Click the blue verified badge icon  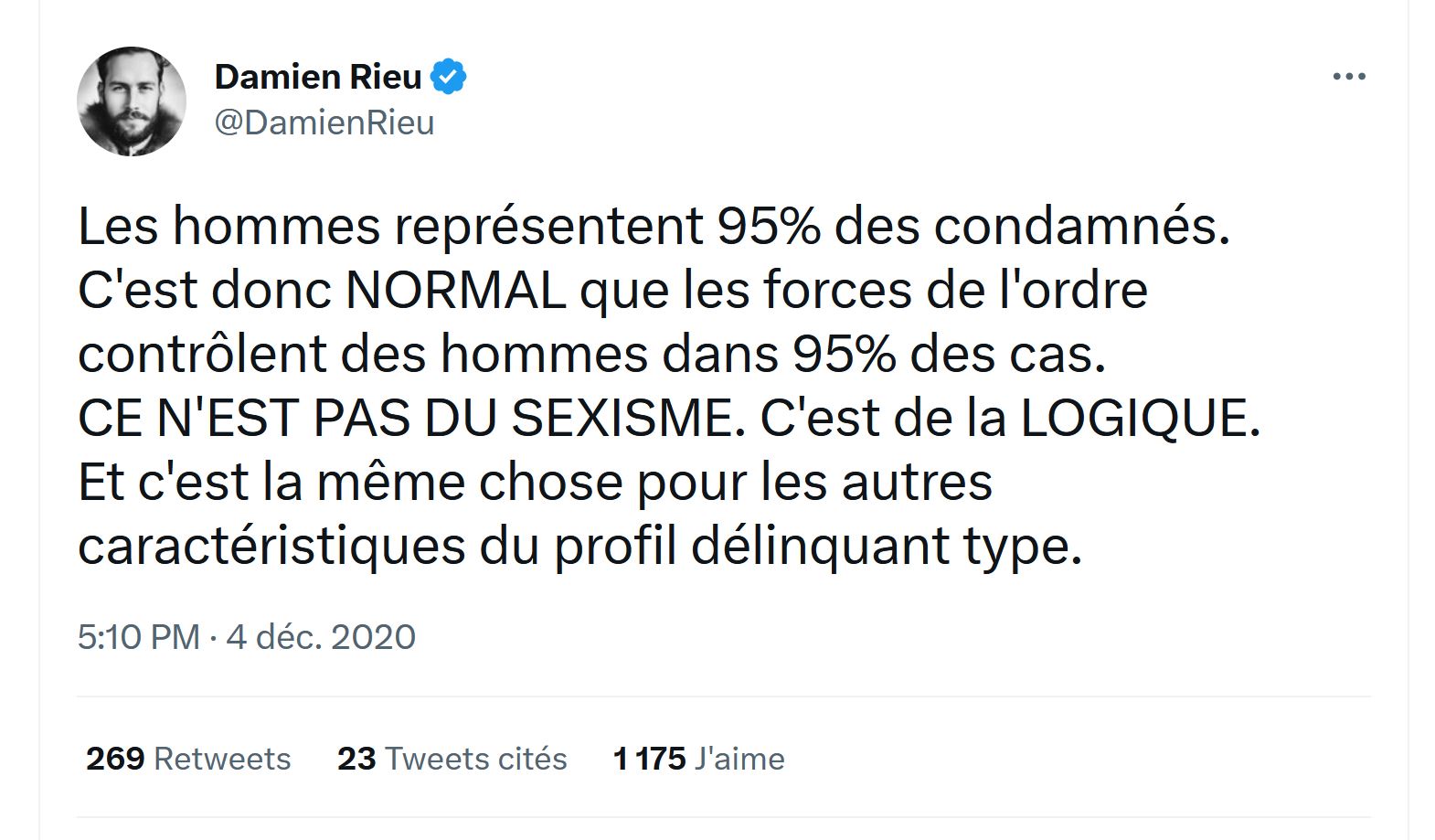[448, 77]
